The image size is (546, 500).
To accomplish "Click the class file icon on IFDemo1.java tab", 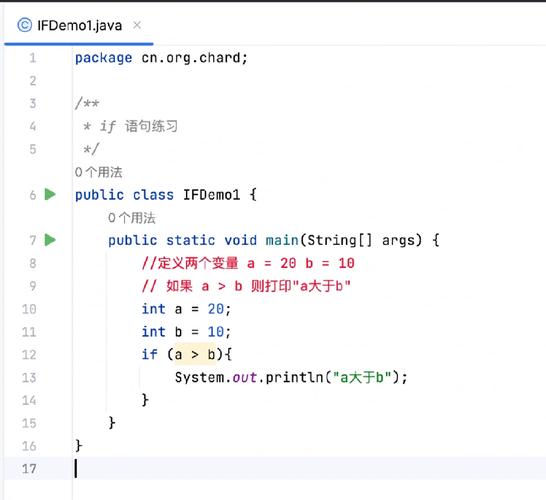I will [x=24, y=25].
